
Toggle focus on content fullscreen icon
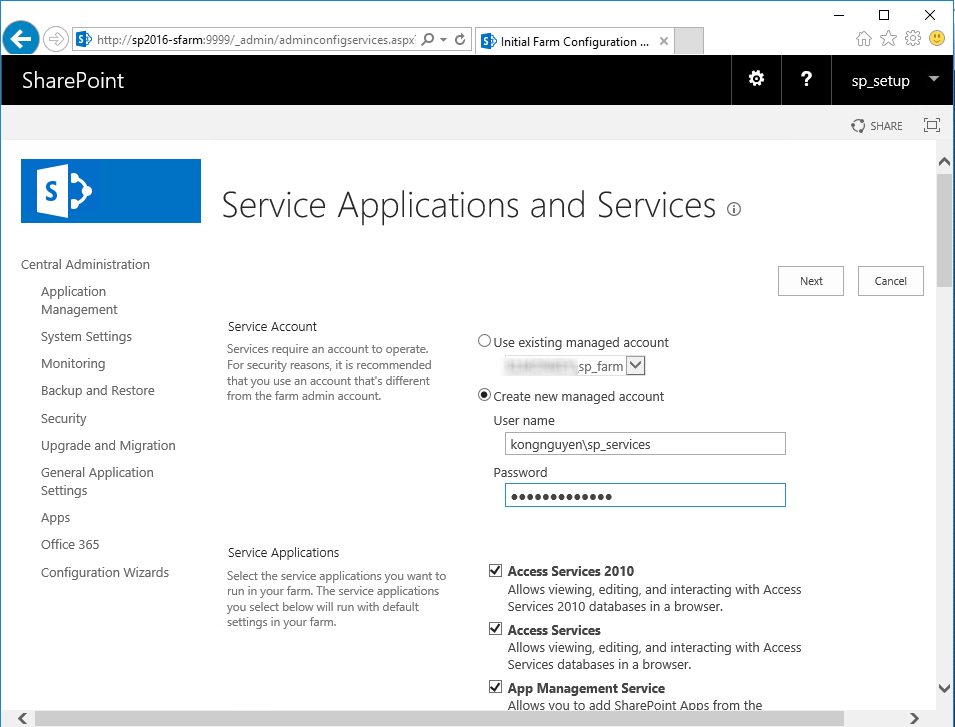[x=932, y=125]
